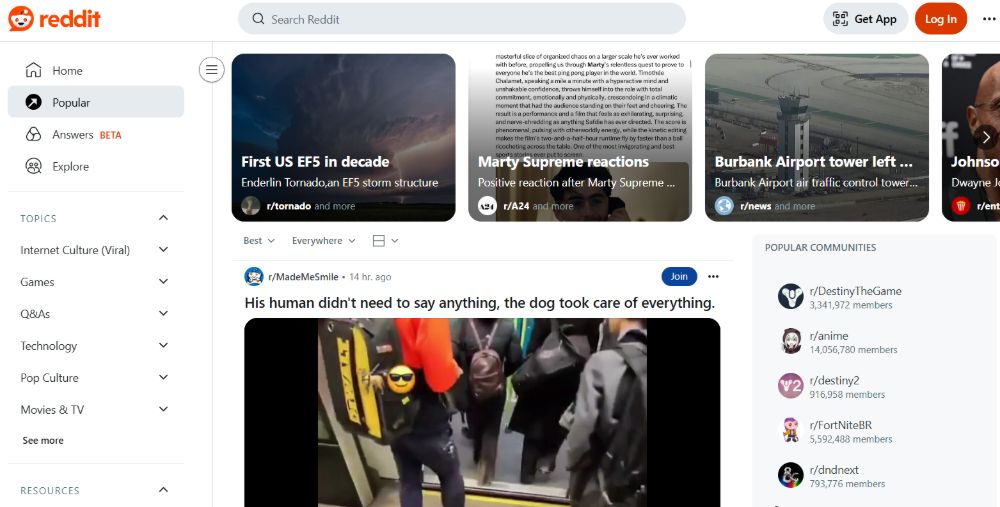Click the r/anime community avatar

(790, 342)
